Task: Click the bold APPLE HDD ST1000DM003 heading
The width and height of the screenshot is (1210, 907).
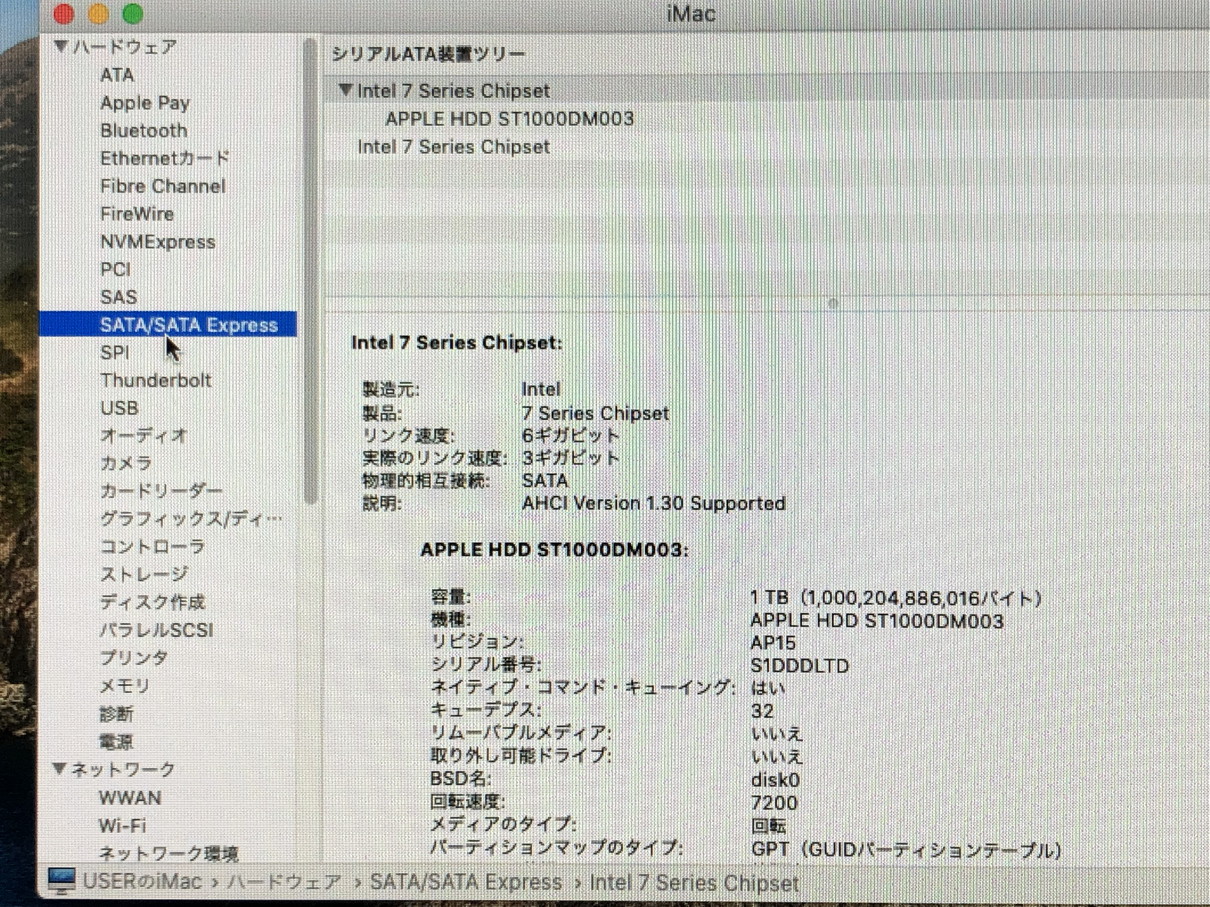Action: [x=554, y=550]
